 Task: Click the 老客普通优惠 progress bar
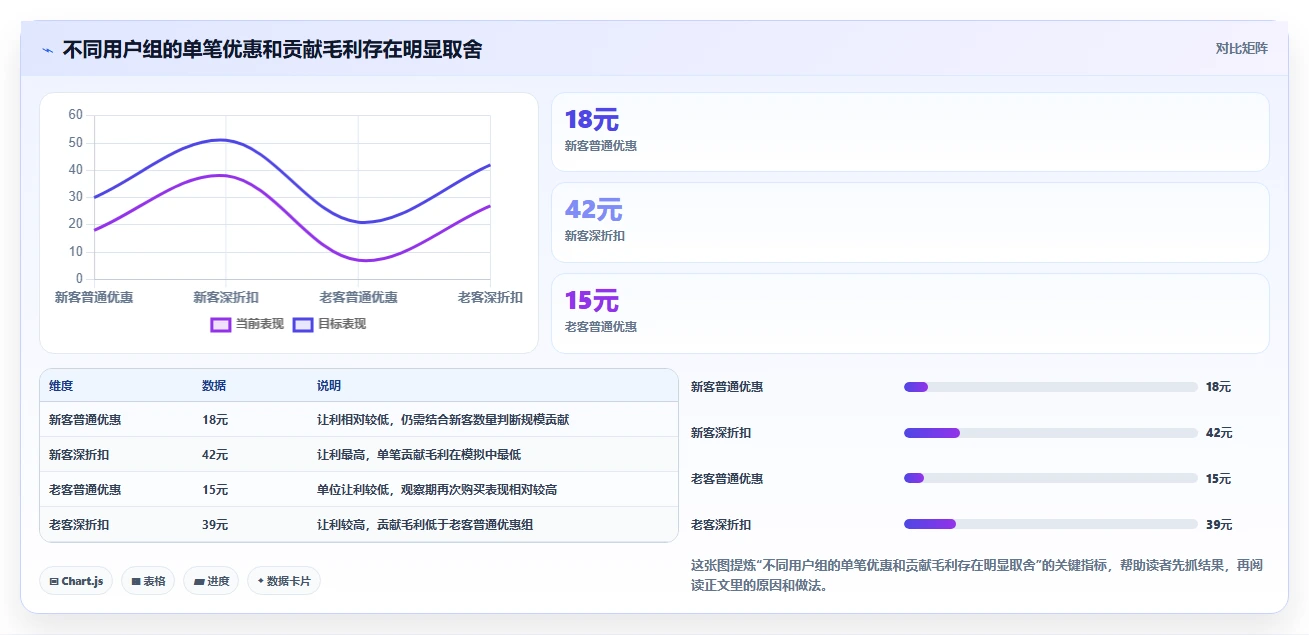coord(1051,478)
